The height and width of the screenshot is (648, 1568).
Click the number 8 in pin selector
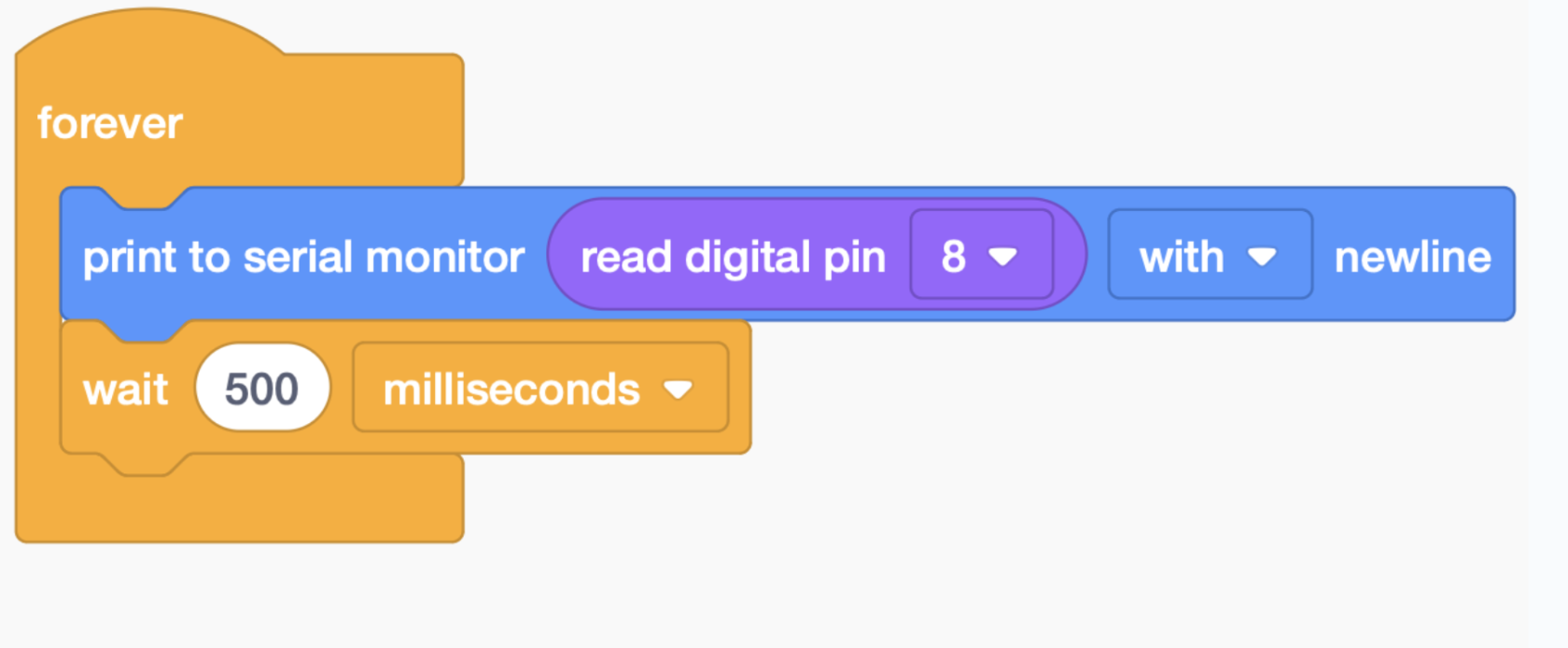pyautogui.click(x=953, y=257)
